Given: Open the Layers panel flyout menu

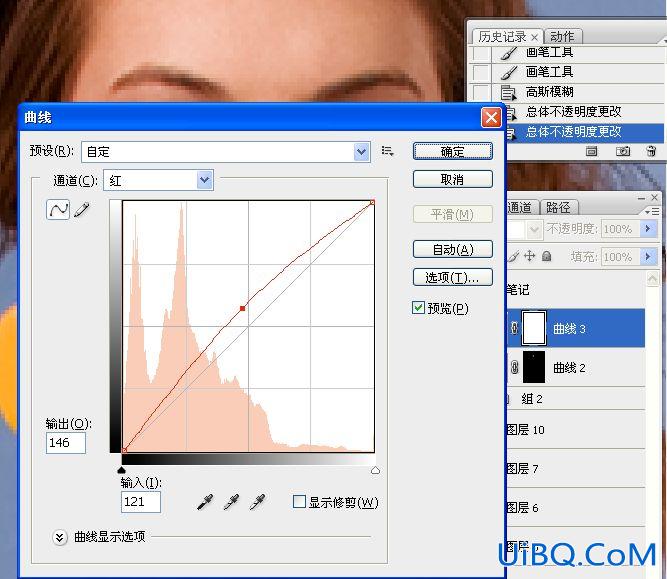Looking at the screenshot, I should [x=652, y=211].
